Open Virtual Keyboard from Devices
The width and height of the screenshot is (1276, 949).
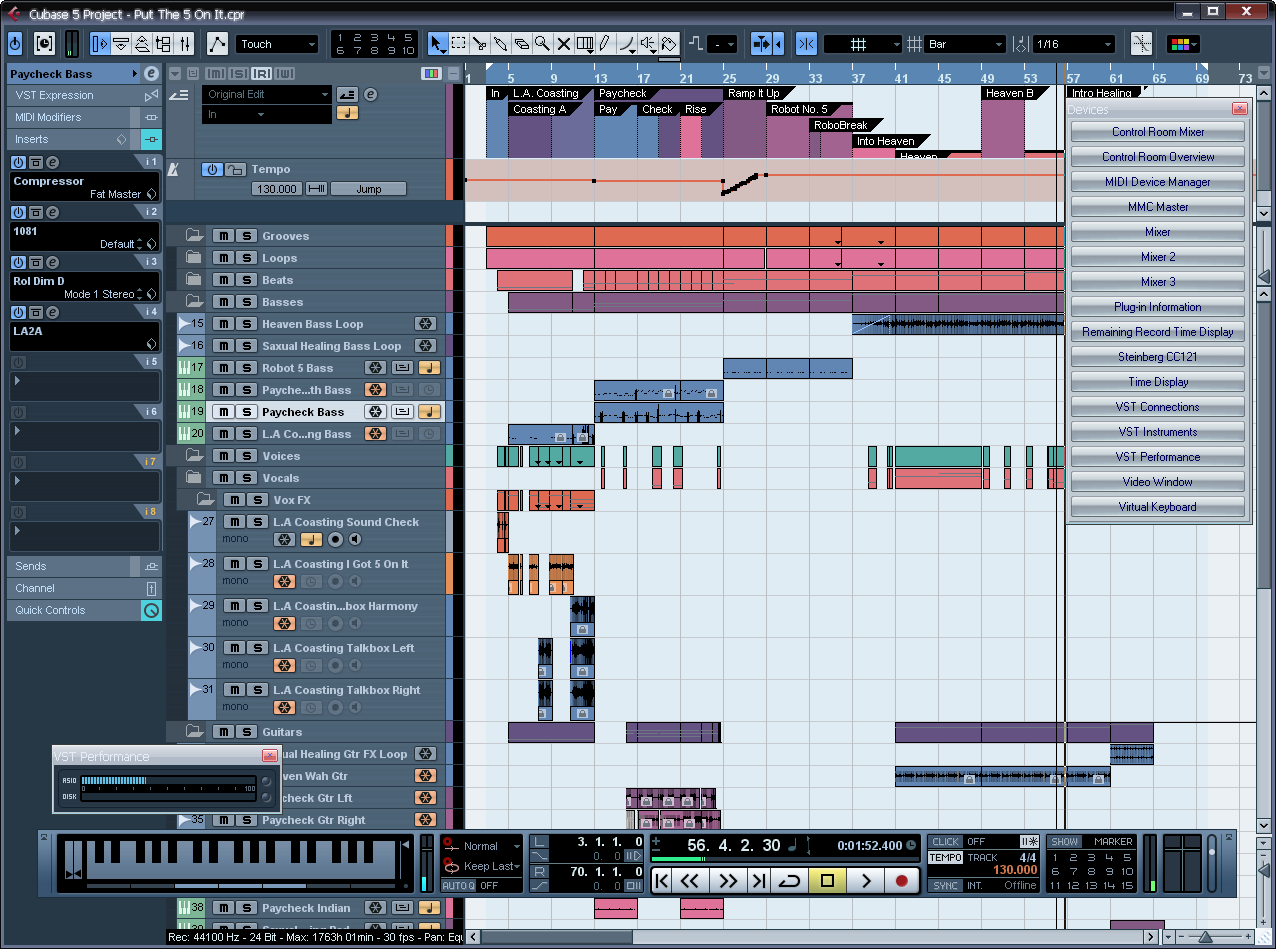pyautogui.click(x=1158, y=507)
